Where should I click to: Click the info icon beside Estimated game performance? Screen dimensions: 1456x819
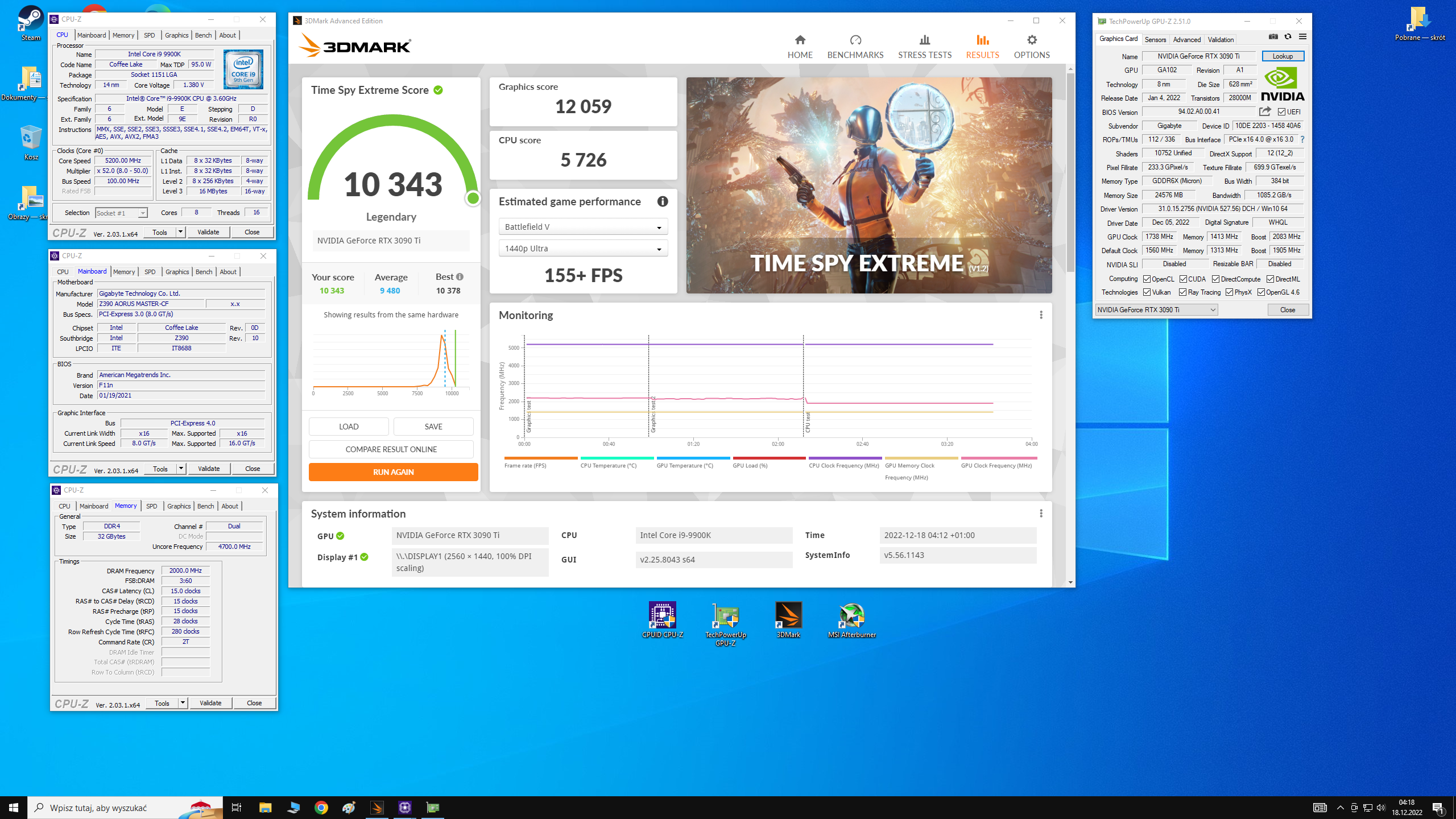click(x=663, y=201)
